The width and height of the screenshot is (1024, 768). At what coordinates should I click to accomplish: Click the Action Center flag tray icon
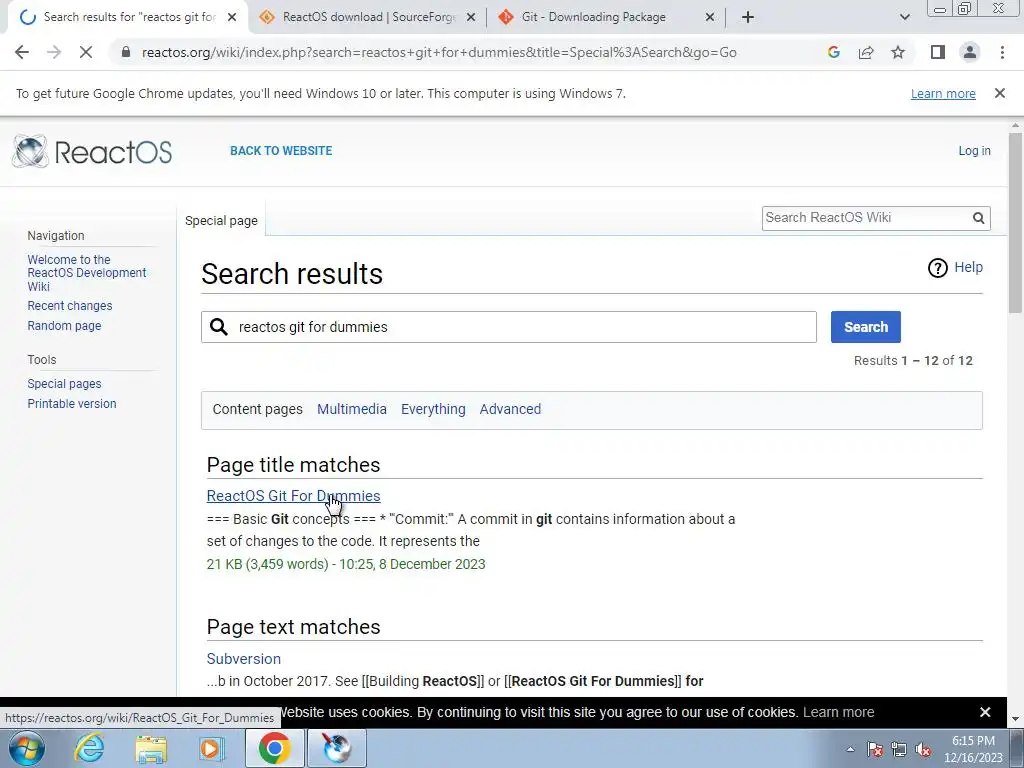pyautogui.click(x=875, y=749)
